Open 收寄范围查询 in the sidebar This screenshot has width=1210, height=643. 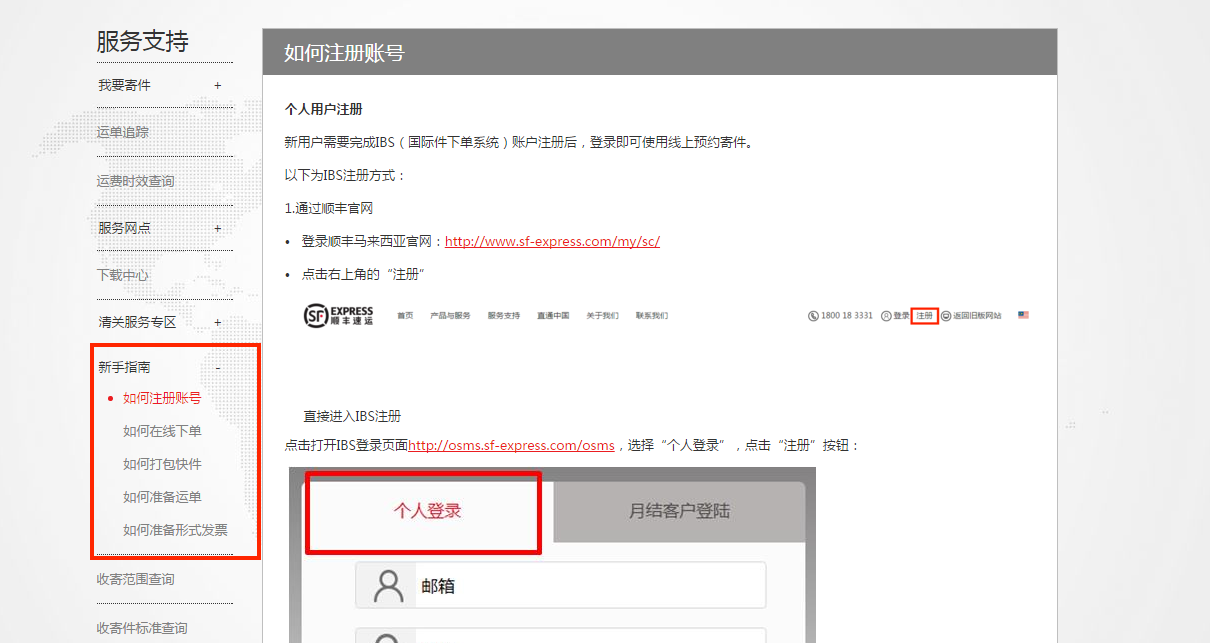click(x=135, y=579)
